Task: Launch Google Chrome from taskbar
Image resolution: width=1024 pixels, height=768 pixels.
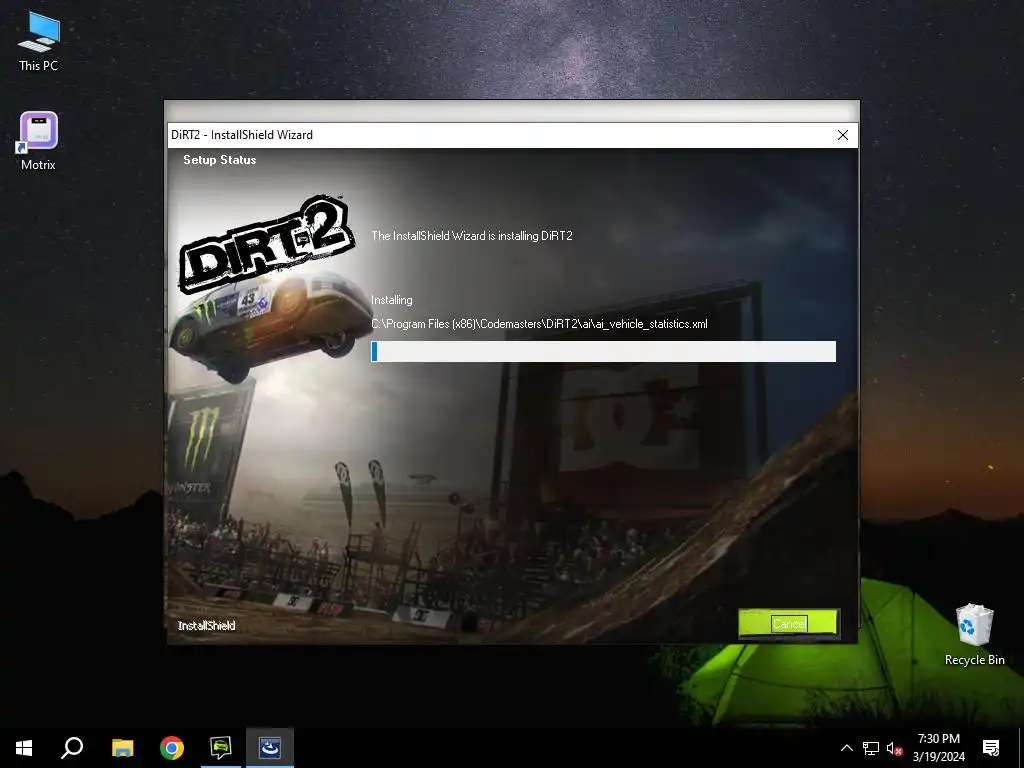Action: (172, 748)
